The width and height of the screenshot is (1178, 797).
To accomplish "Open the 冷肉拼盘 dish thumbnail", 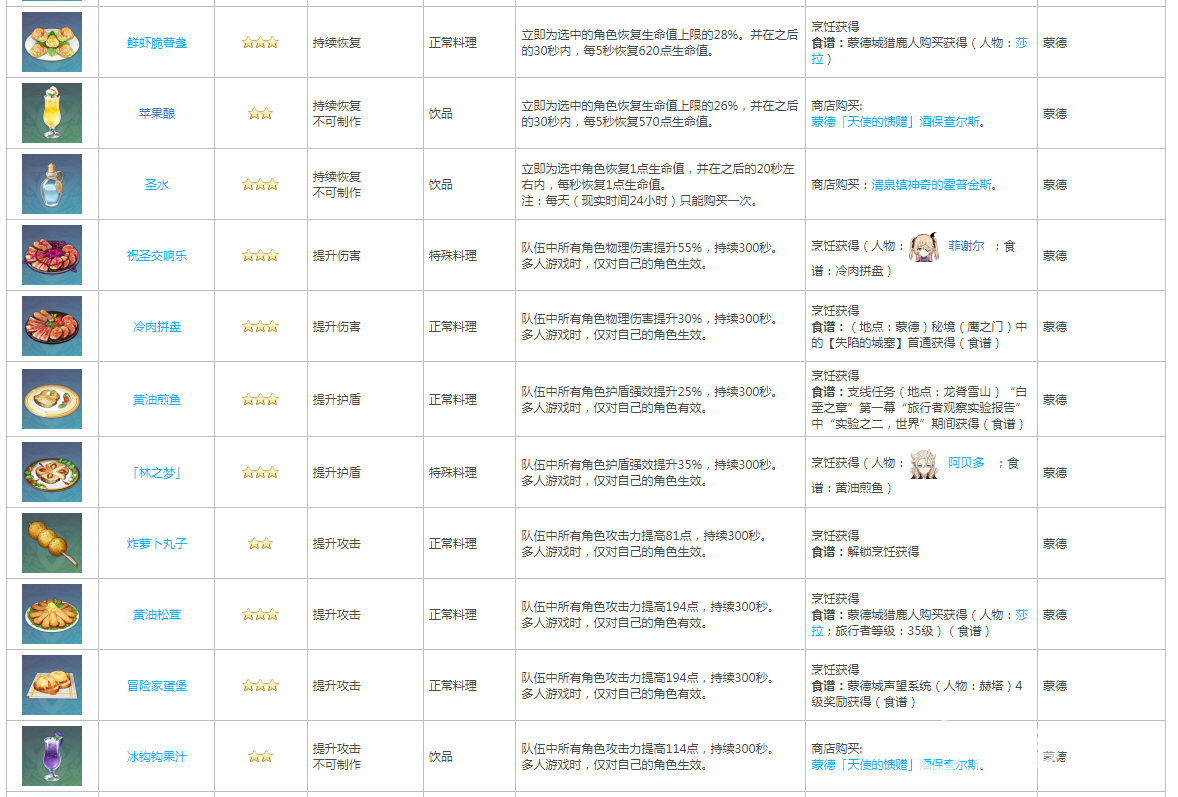I will pos(52,326).
